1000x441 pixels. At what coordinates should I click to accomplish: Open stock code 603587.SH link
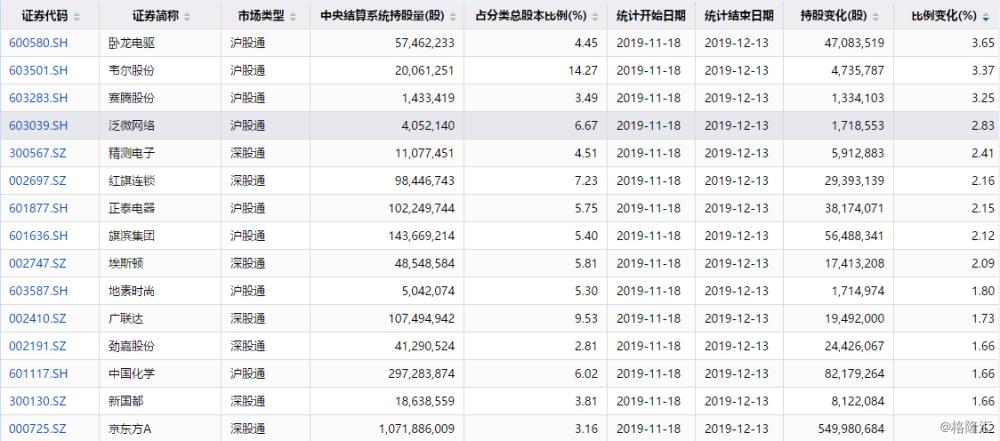click(x=38, y=291)
